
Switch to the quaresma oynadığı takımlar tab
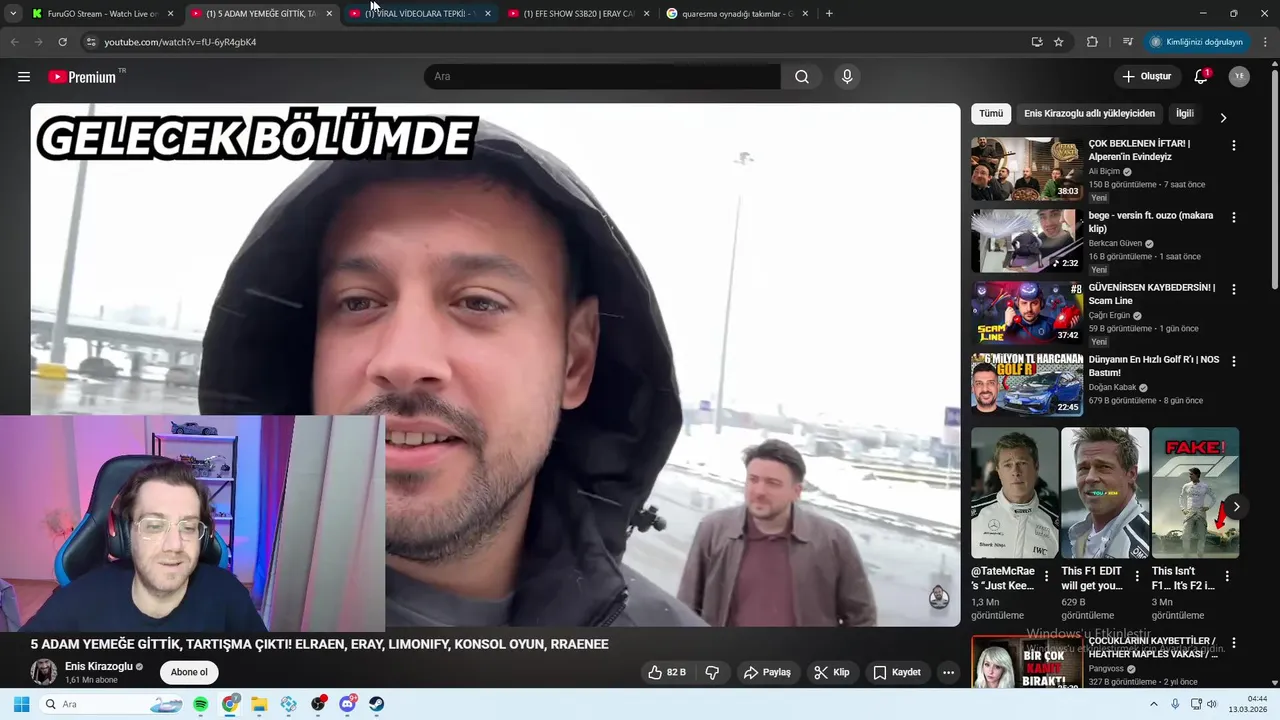tap(737, 14)
